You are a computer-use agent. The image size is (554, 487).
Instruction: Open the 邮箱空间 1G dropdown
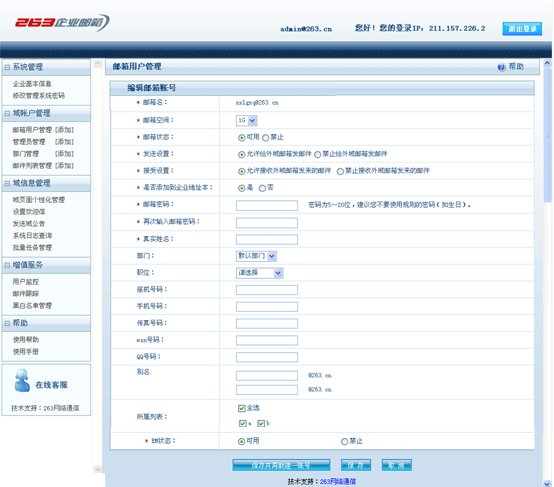coord(247,121)
